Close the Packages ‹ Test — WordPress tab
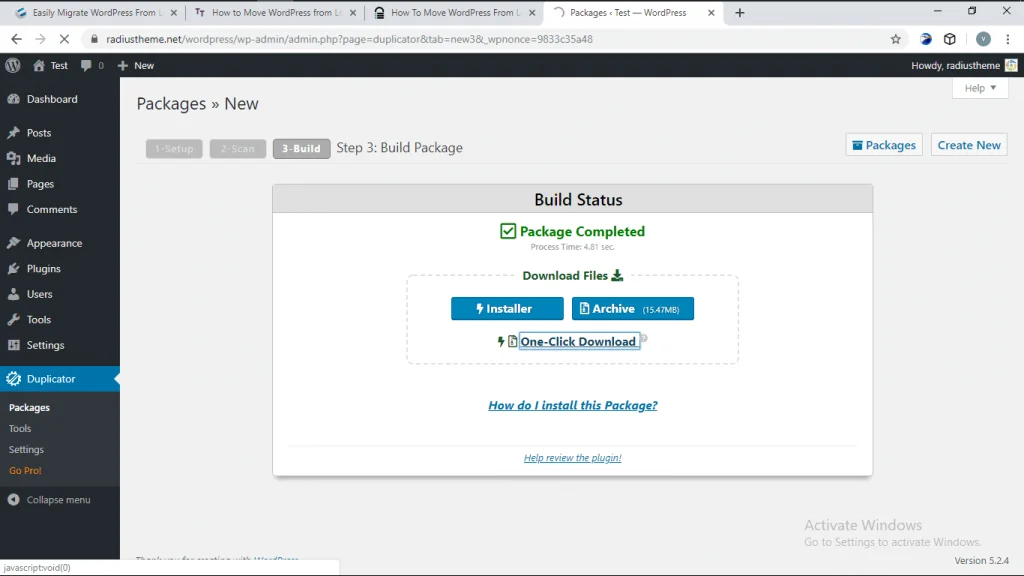This screenshot has width=1024, height=576. 711,12
